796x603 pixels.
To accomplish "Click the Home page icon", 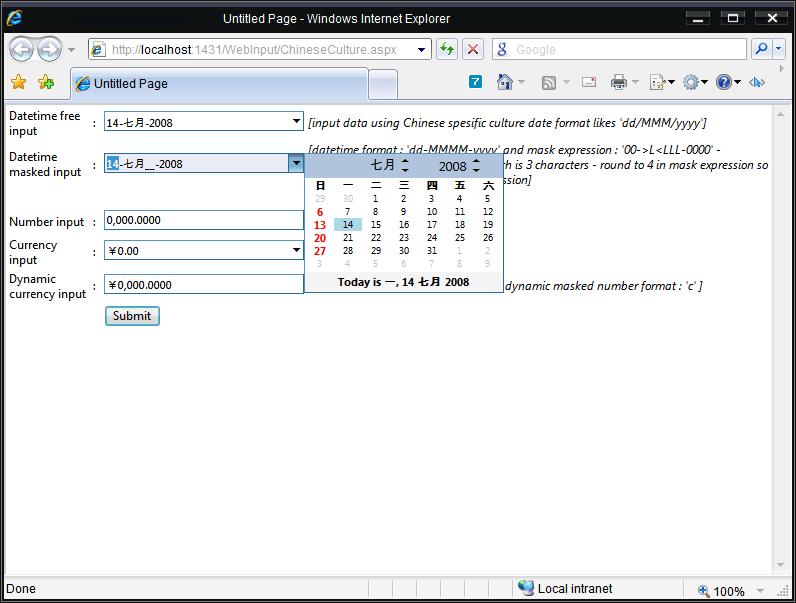I will [x=505, y=83].
